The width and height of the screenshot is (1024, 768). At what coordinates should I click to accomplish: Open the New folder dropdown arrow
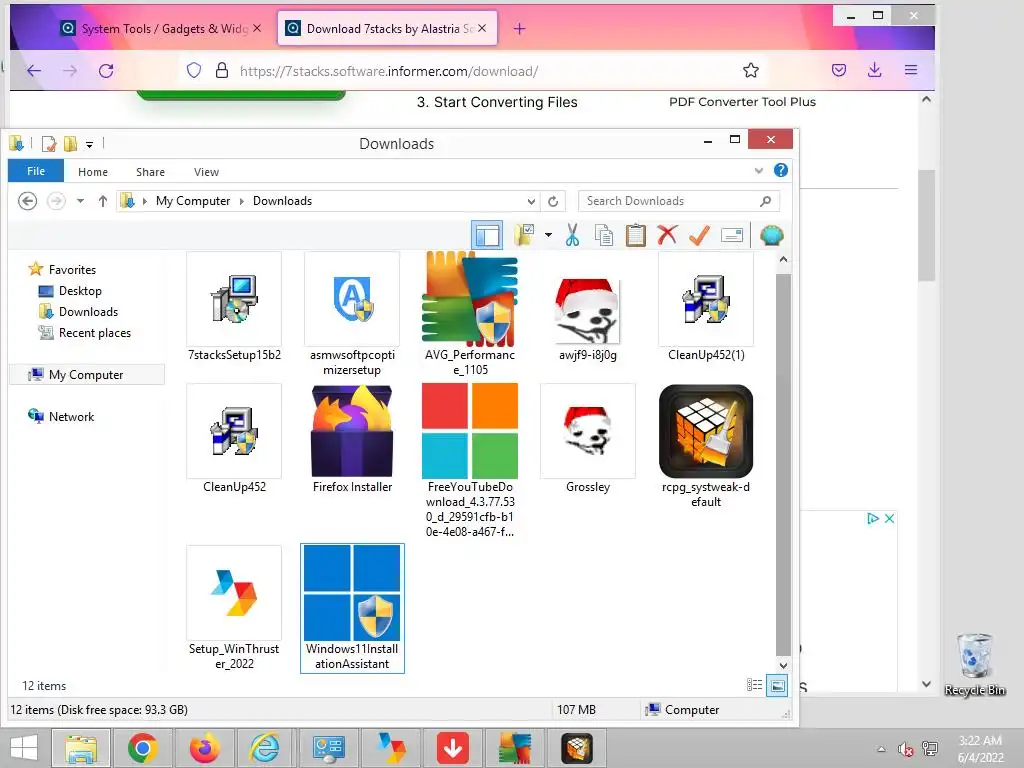[548, 235]
